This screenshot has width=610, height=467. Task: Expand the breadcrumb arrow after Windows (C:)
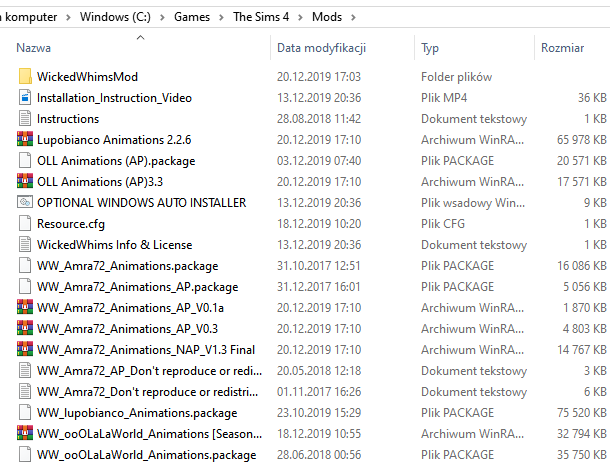coord(162,17)
